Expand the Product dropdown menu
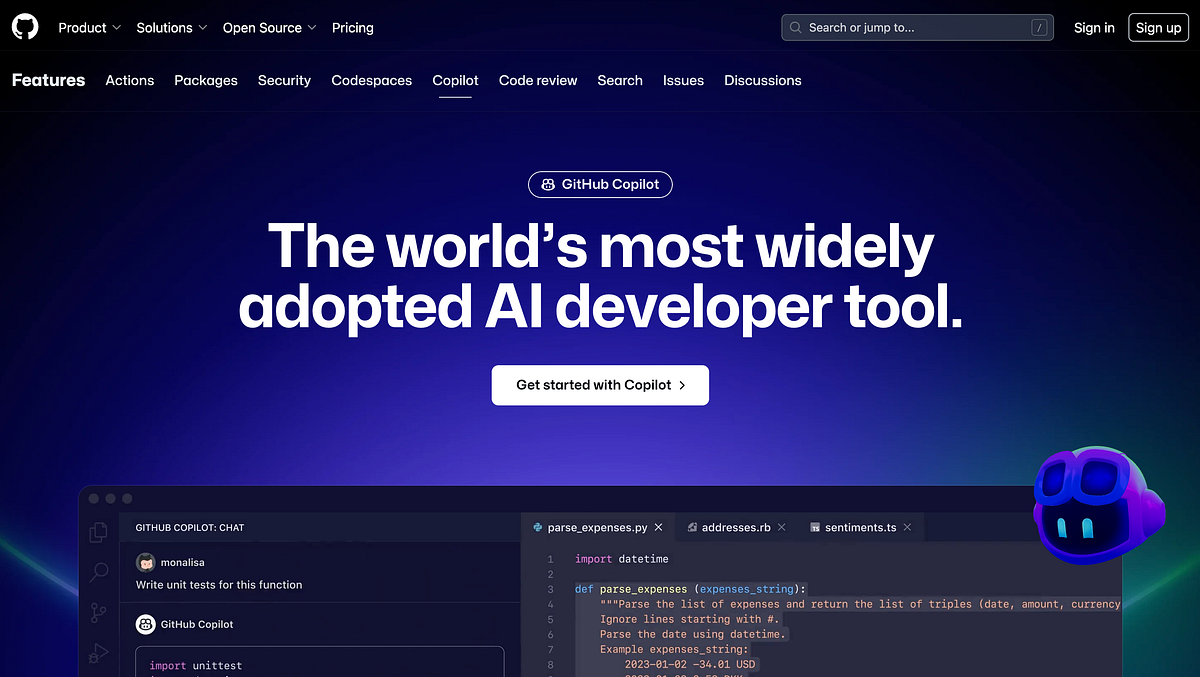 pos(89,28)
